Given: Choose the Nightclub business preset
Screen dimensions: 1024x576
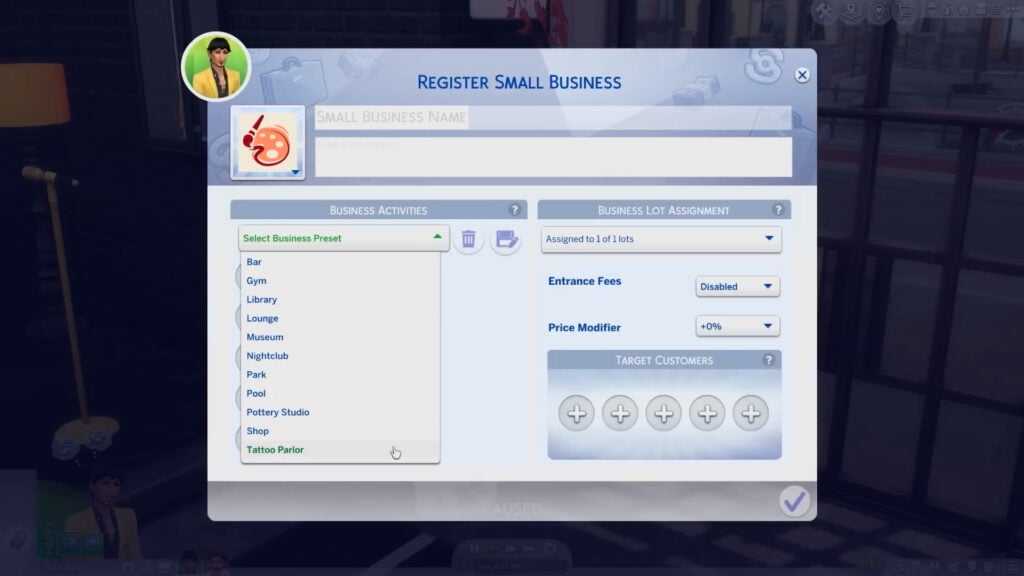Looking at the screenshot, I should point(268,356).
